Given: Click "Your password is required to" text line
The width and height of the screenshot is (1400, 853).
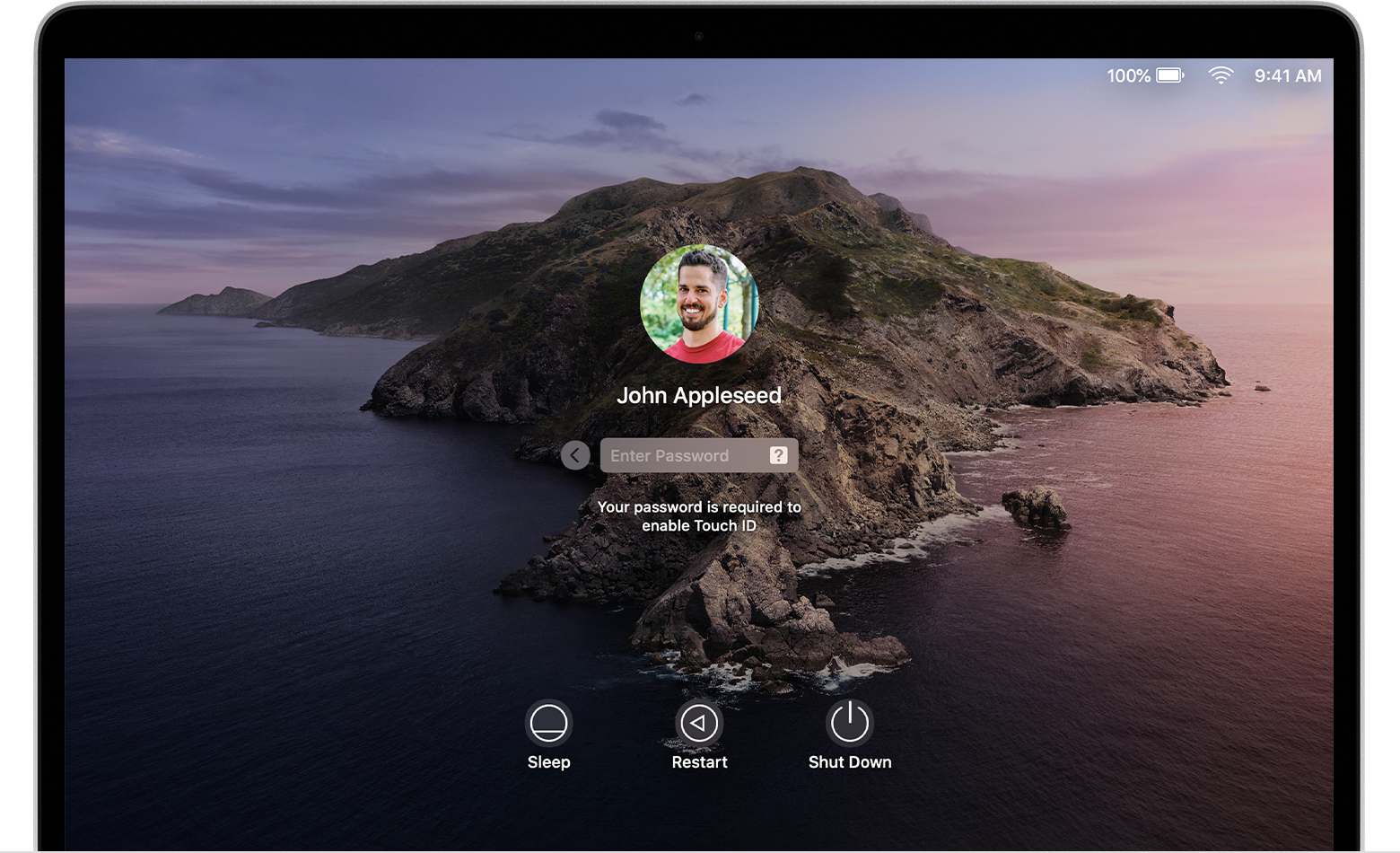Looking at the screenshot, I should point(699,507).
